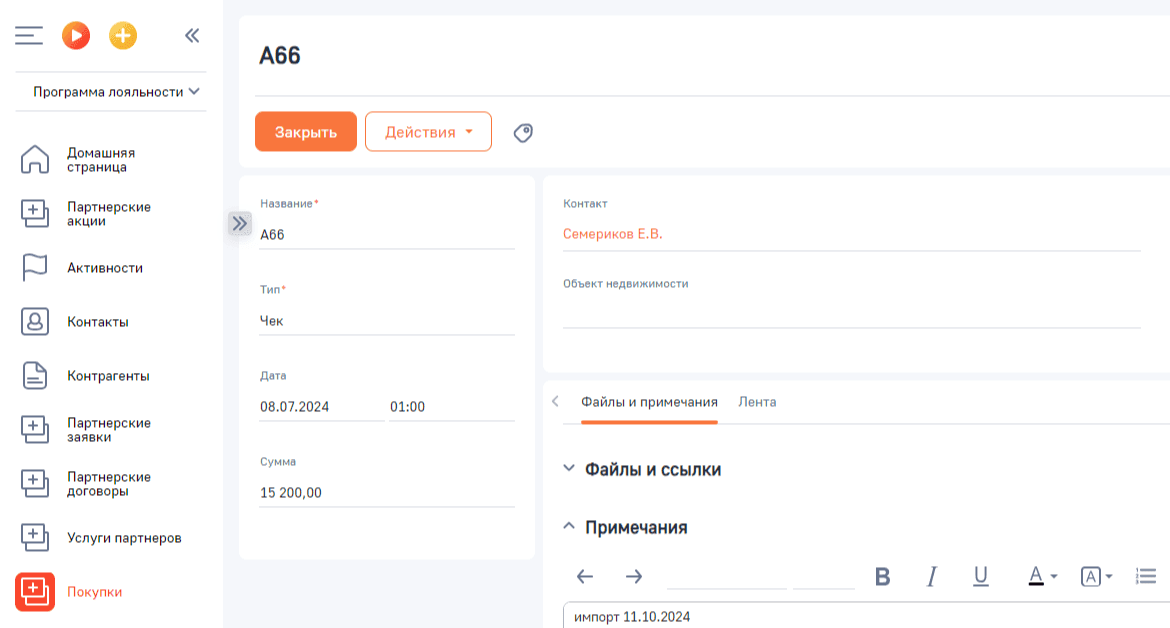
Task: Toggle bold formatting
Action: (883, 577)
